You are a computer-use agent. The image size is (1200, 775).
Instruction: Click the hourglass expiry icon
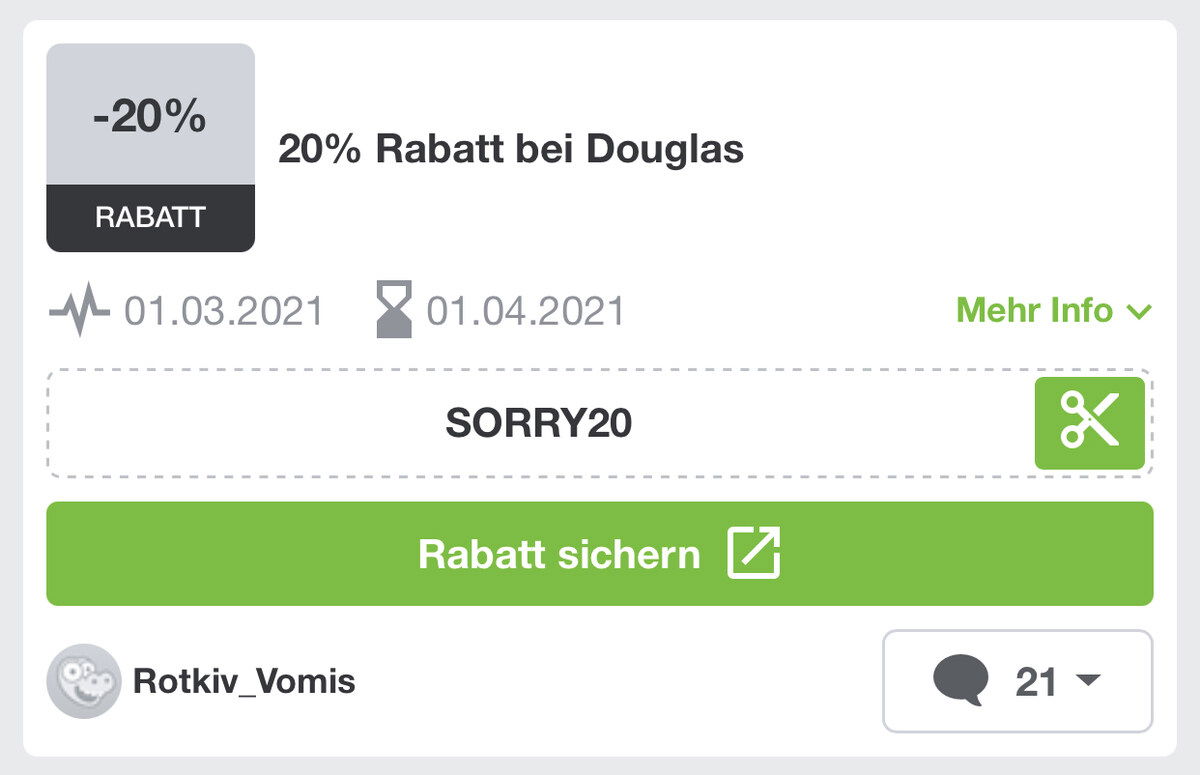pyautogui.click(x=394, y=311)
